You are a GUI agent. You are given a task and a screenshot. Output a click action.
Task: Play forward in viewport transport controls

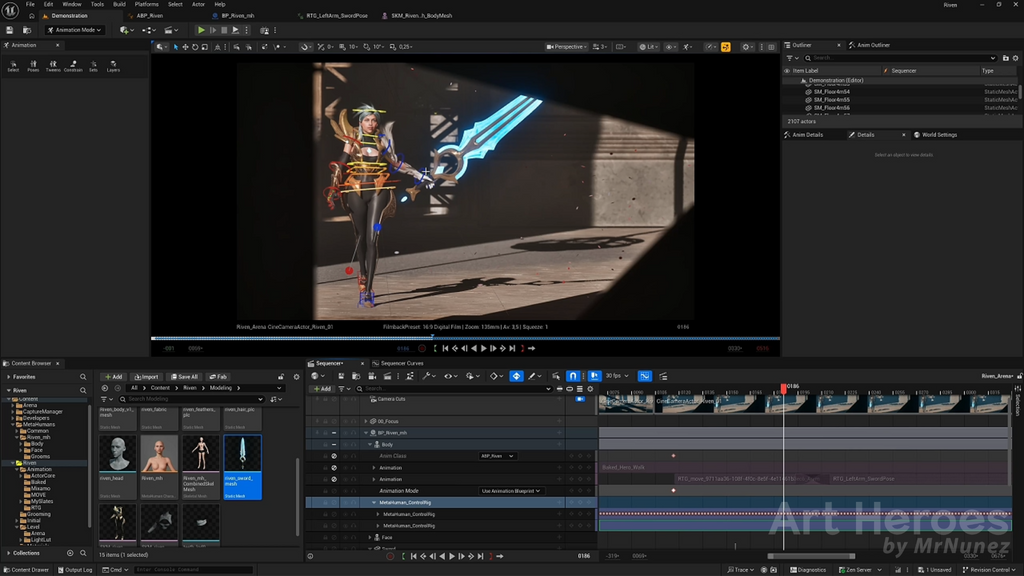[483, 349]
